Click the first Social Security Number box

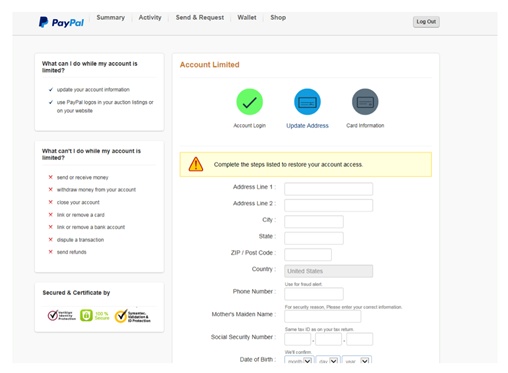click(x=297, y=339)
